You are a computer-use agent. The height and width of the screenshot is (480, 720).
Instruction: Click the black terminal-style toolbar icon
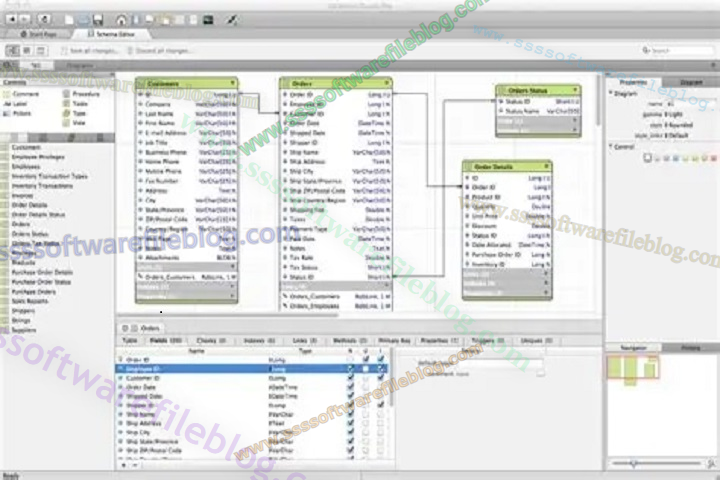point(208,20)
